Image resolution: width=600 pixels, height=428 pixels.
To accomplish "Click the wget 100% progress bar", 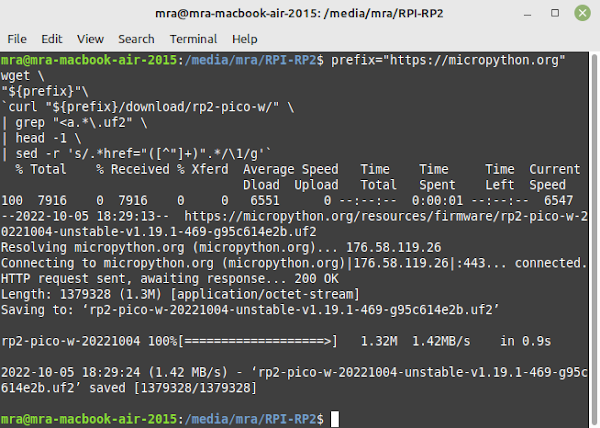I will [x=258, y=342].
